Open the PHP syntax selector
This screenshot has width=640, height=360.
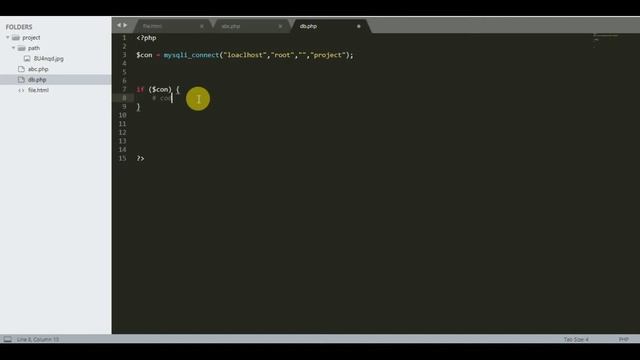(x=623, y=339)
